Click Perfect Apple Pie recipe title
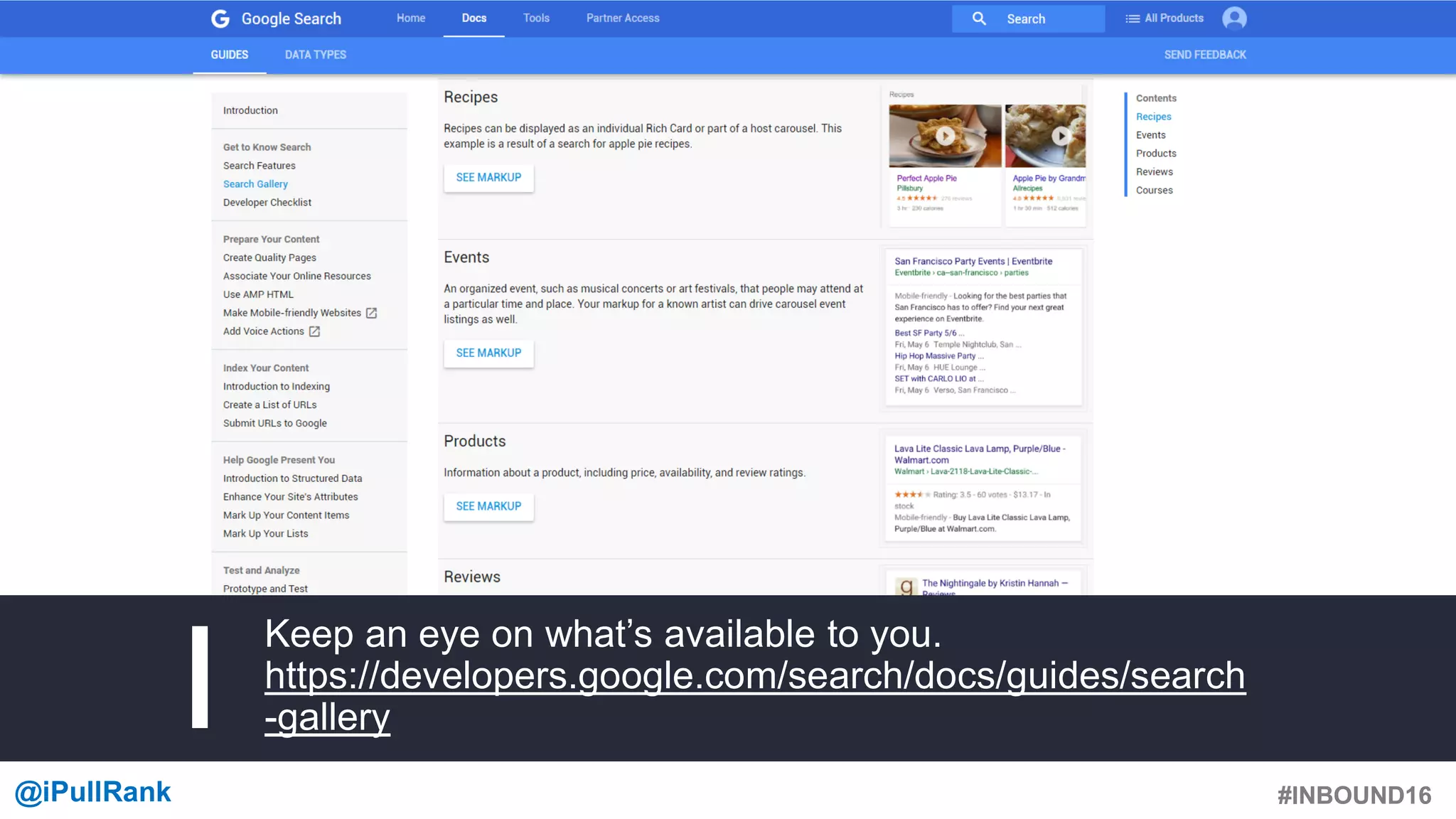 coord(926,178)
